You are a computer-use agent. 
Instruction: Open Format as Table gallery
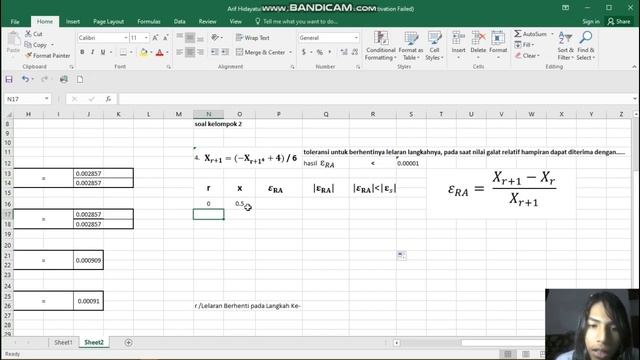411,46
